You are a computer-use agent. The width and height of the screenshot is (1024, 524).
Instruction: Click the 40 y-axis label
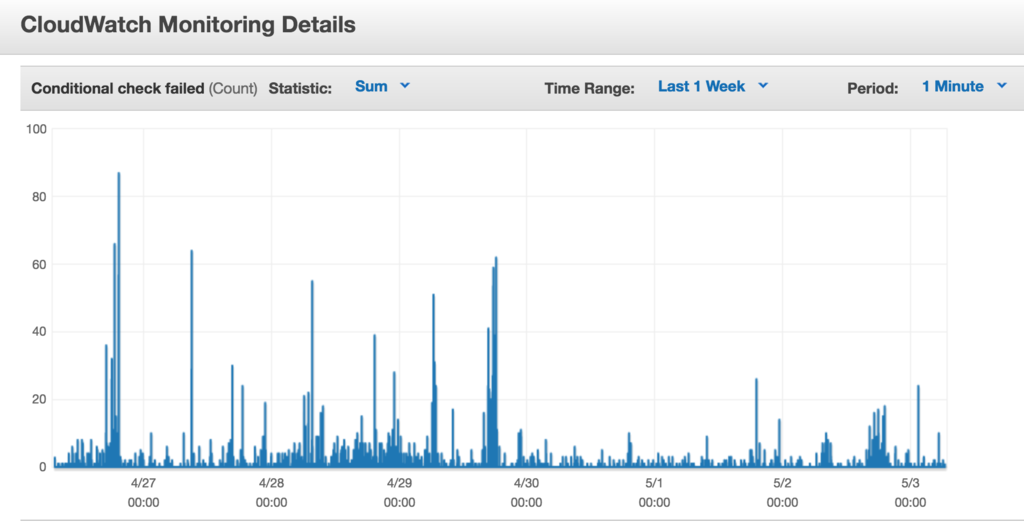point(39,332)
